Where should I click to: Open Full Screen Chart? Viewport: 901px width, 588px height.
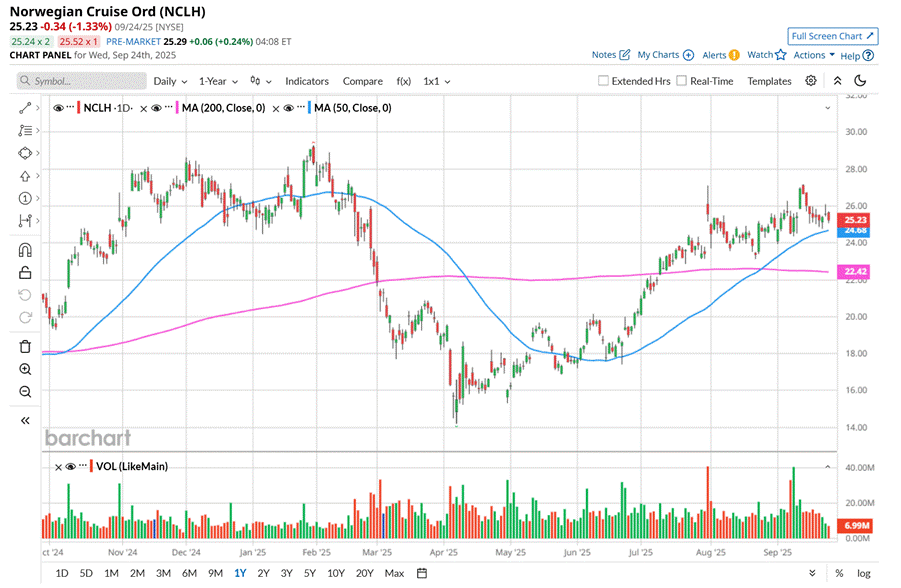click(x=833, y=36)
